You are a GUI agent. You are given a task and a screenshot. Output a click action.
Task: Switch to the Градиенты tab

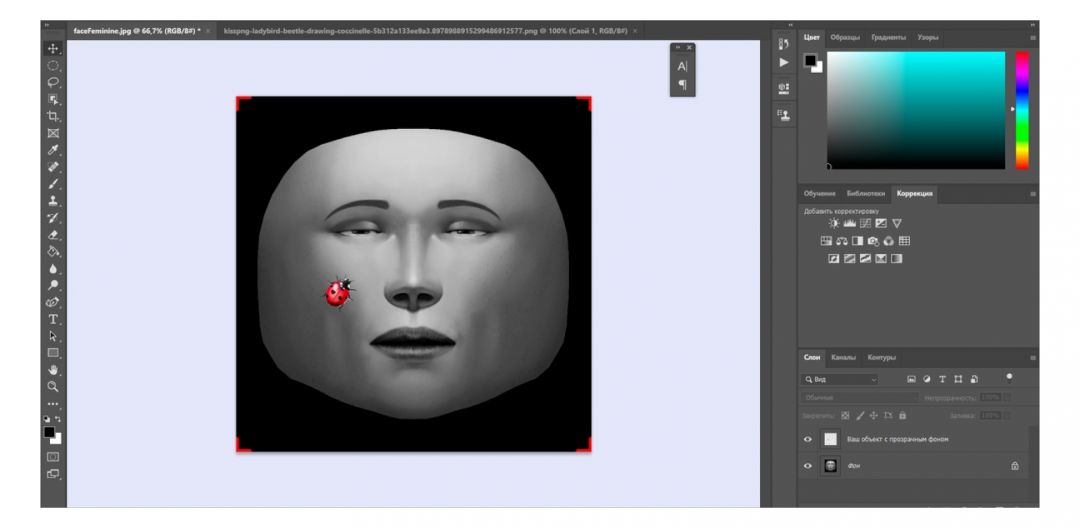coord(888,37)
